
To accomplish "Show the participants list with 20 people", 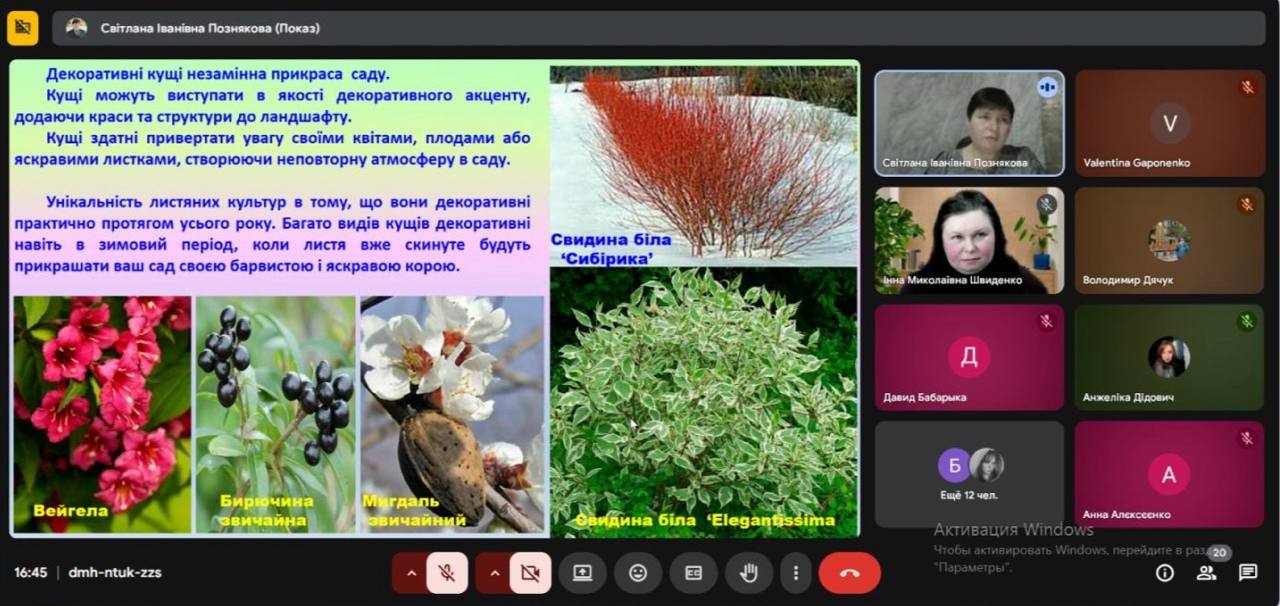I will [1207, 573].
